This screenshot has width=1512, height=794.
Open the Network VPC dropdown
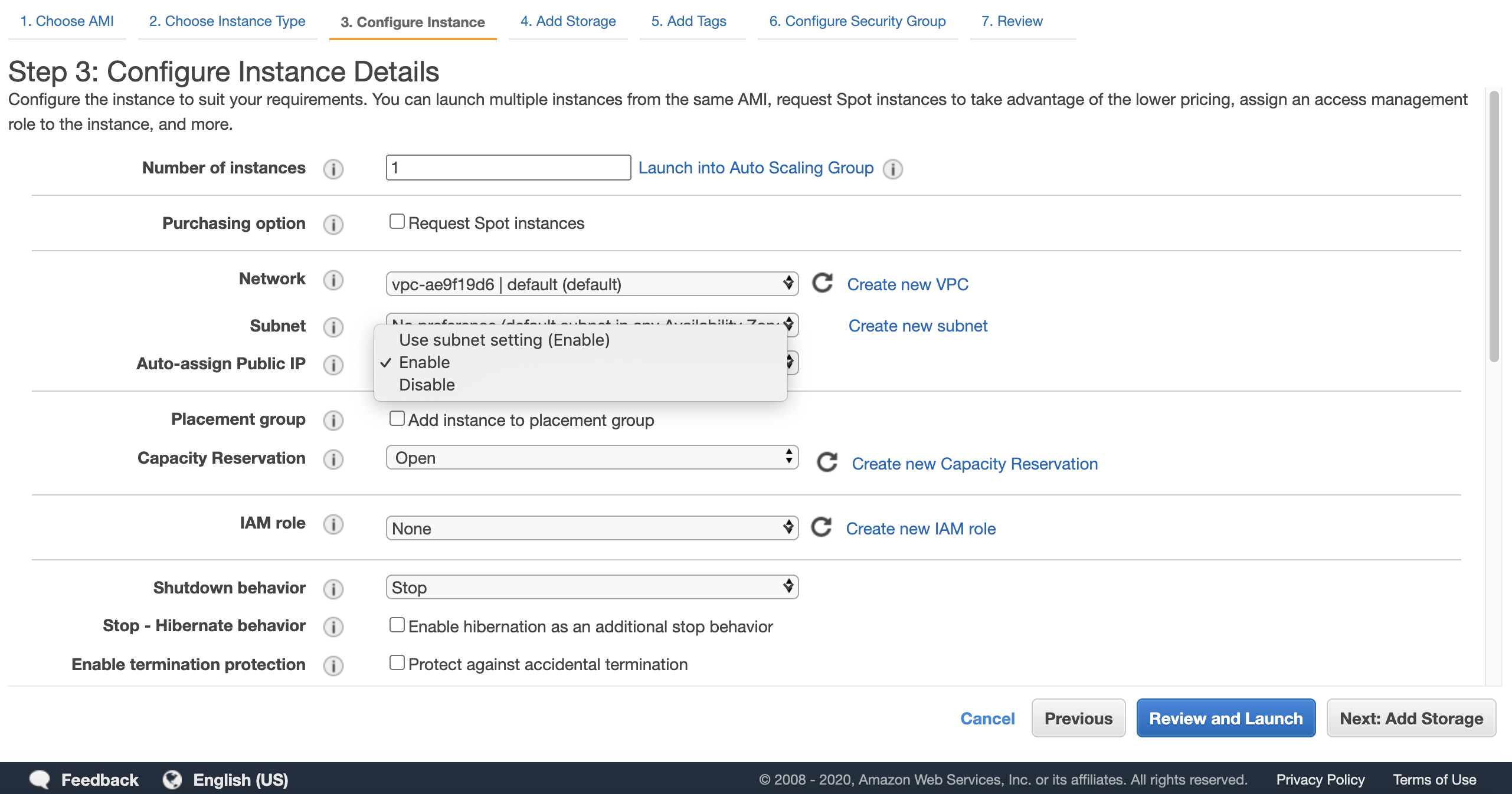(592, 284)
